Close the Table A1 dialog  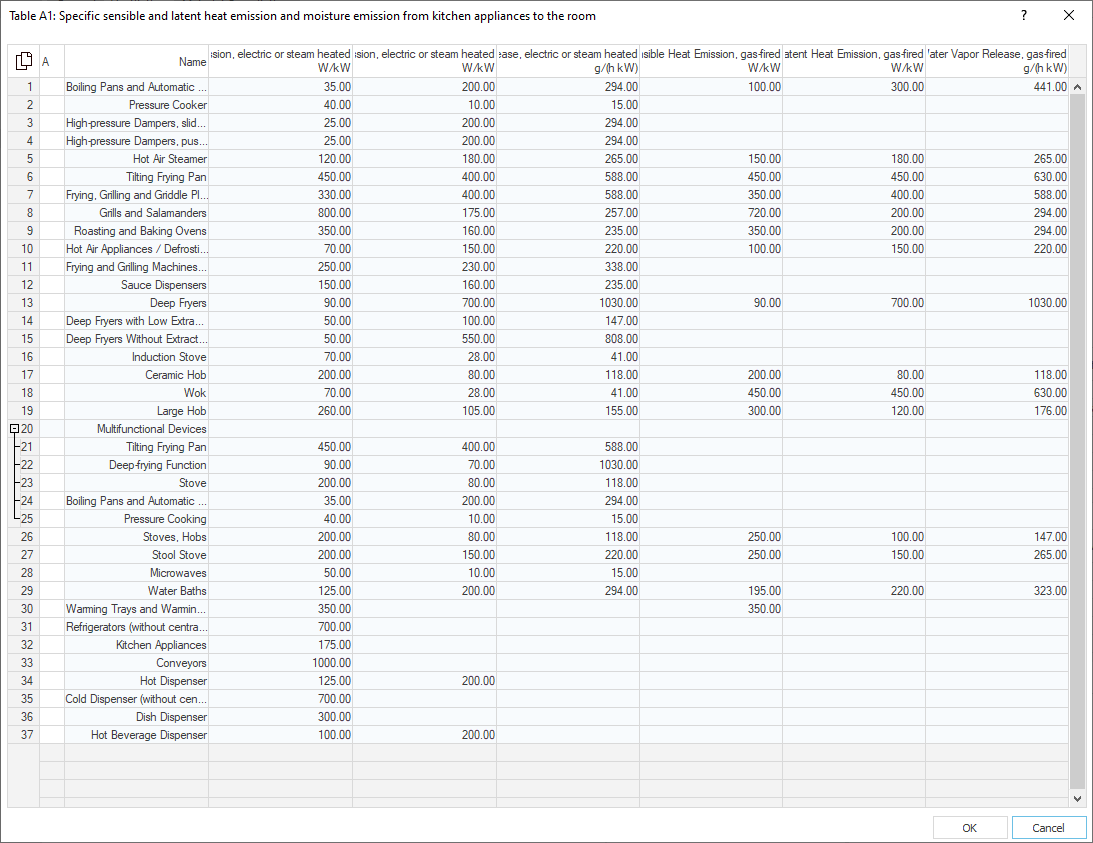tap(1069, 15)
